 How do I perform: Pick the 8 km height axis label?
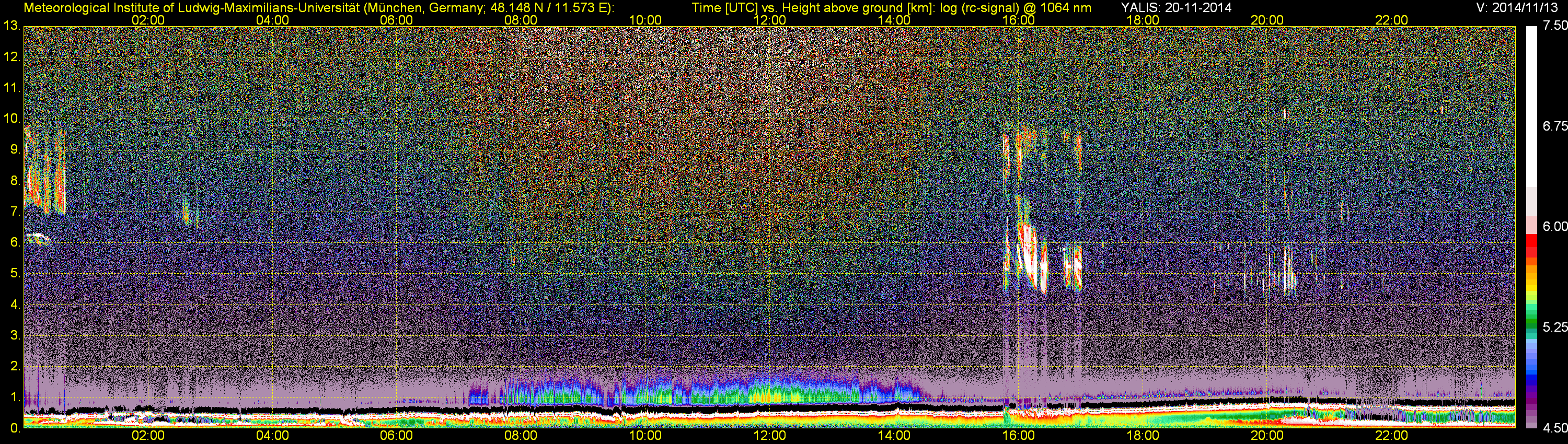point(15,181)
